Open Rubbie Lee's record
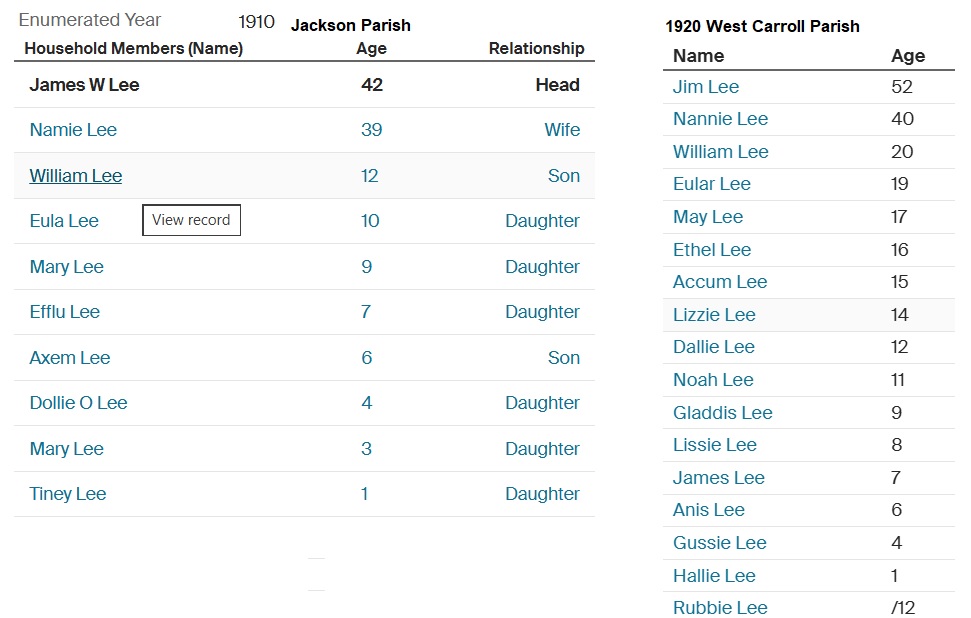971x618 pixels. coord(720,608)
